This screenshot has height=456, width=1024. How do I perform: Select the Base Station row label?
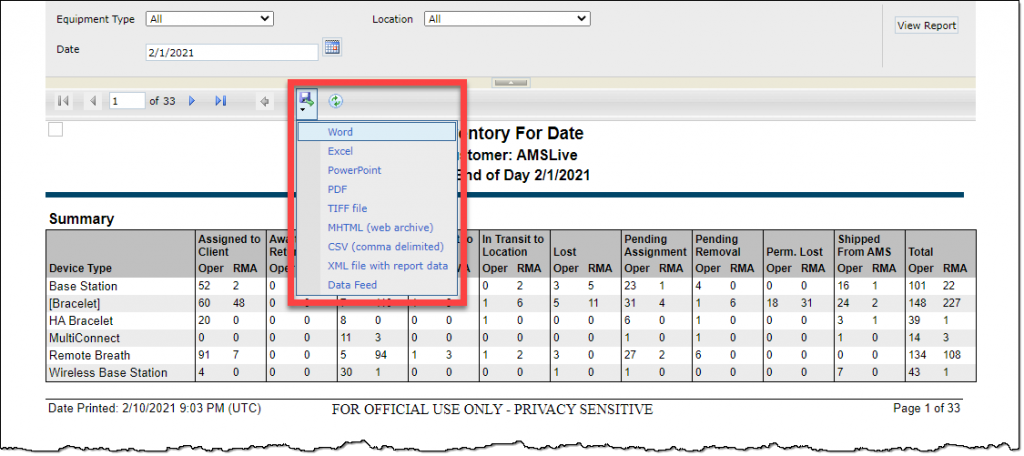83,286
